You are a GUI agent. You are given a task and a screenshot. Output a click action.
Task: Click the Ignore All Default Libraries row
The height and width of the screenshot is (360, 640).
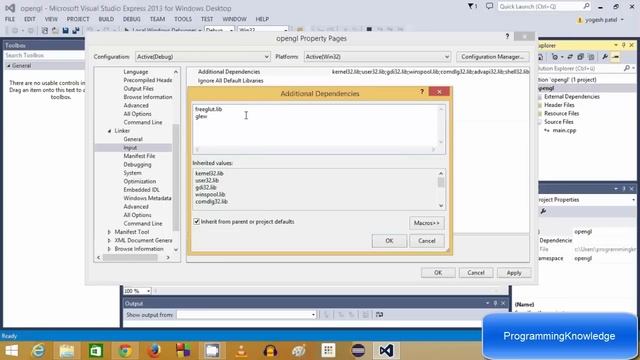(x=358, y=81)
